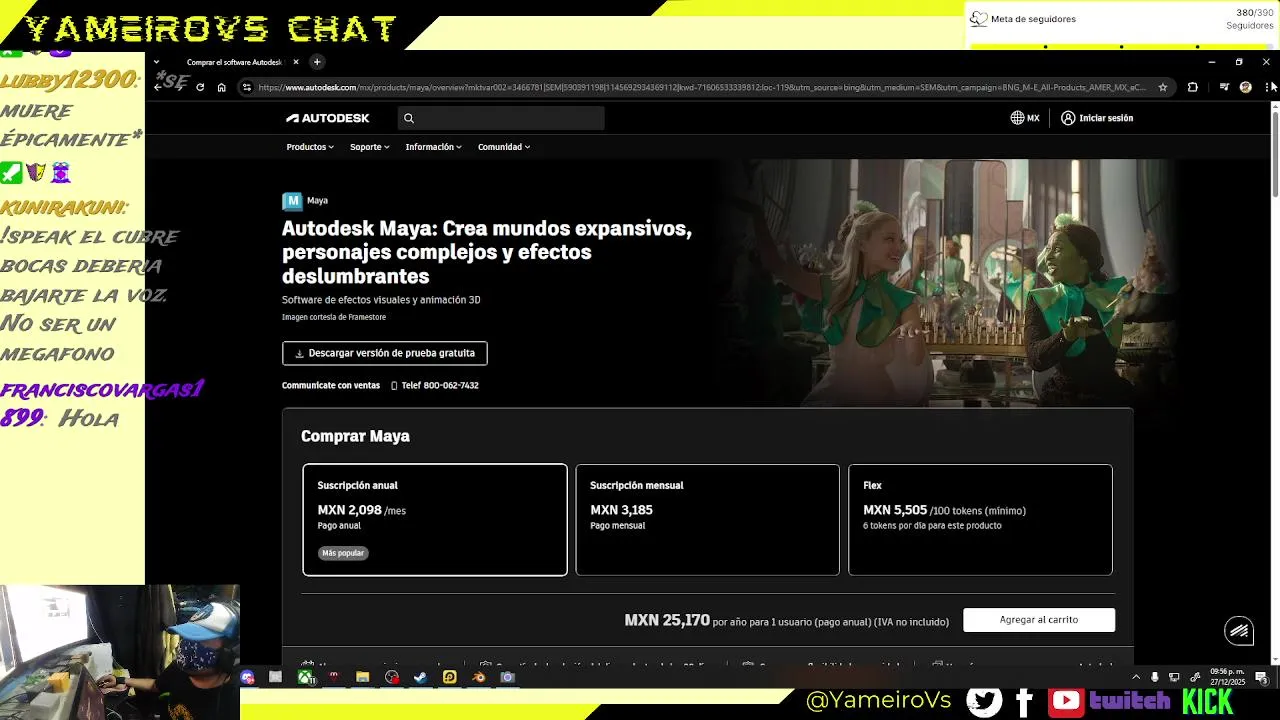Open a new browser tab

point(317,62)
